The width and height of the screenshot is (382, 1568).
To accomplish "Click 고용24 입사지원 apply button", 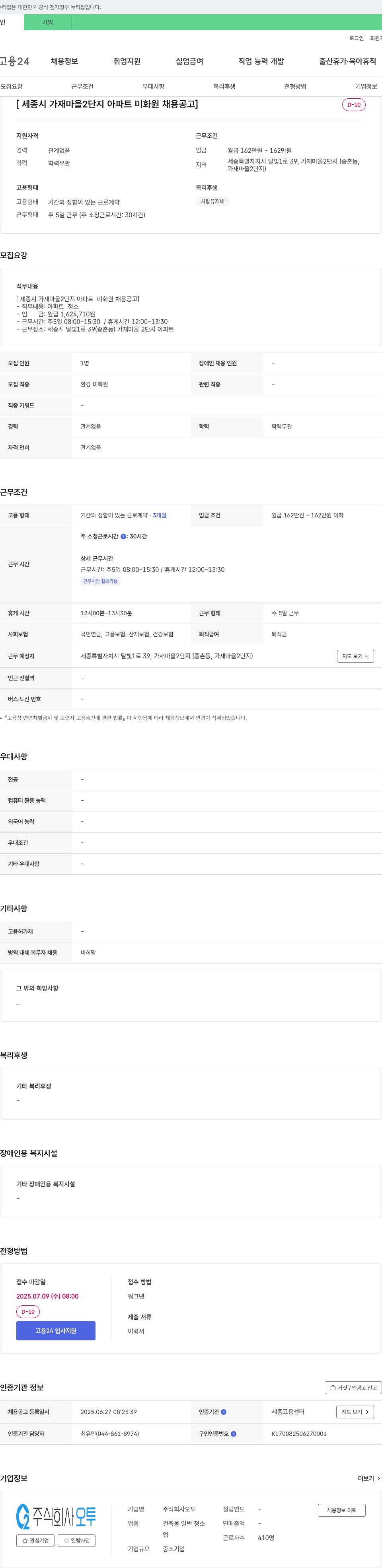I will [x=56, y=1330].
